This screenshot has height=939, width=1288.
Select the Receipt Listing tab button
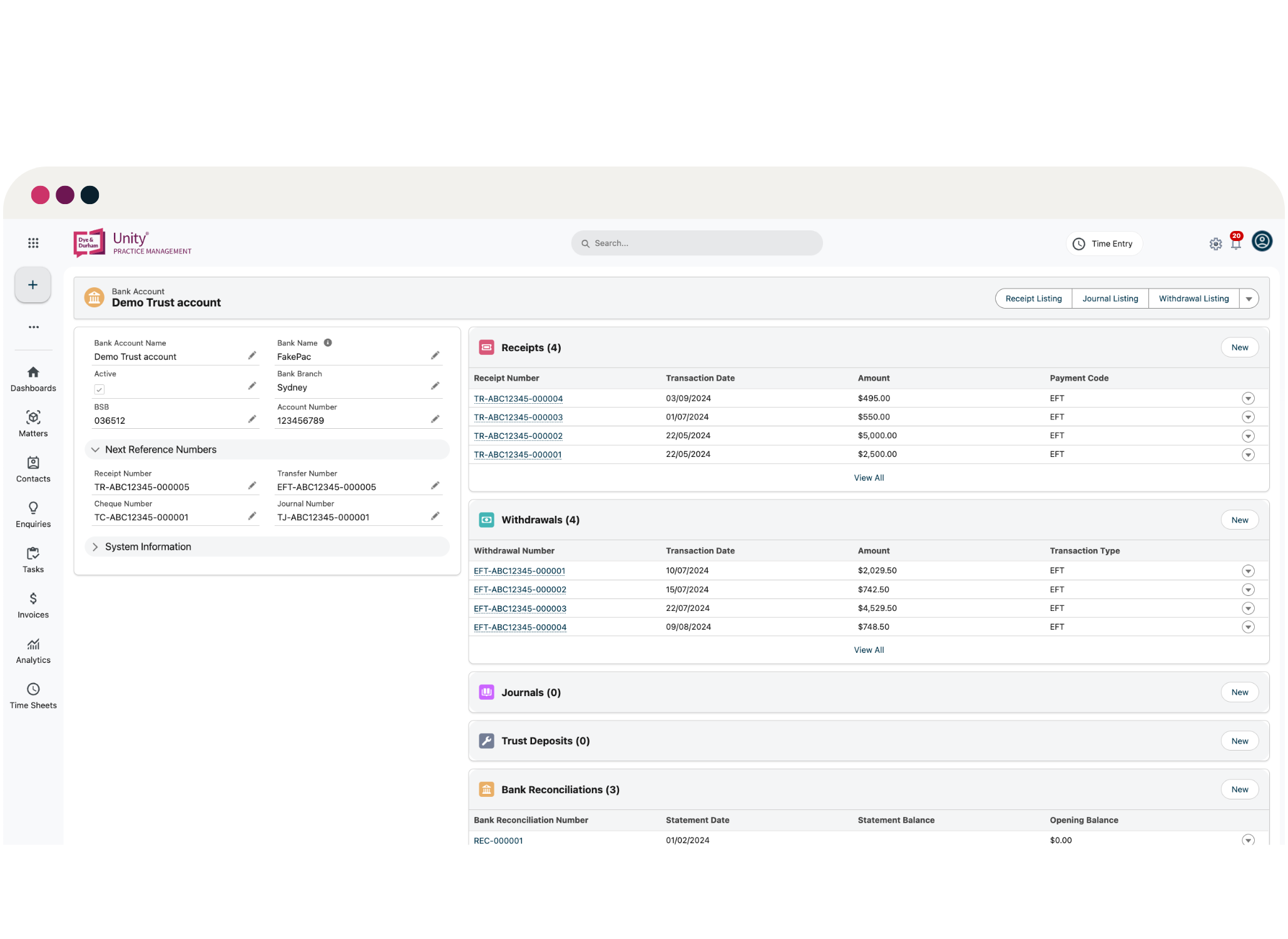pyautogui.click(x=1033, y=299)
